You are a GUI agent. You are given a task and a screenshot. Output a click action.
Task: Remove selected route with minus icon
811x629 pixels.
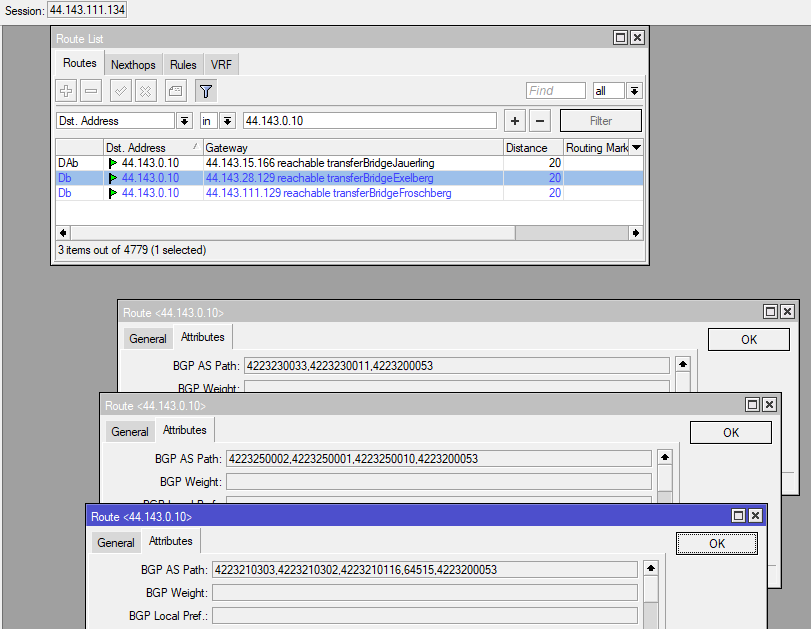[91, 91]
